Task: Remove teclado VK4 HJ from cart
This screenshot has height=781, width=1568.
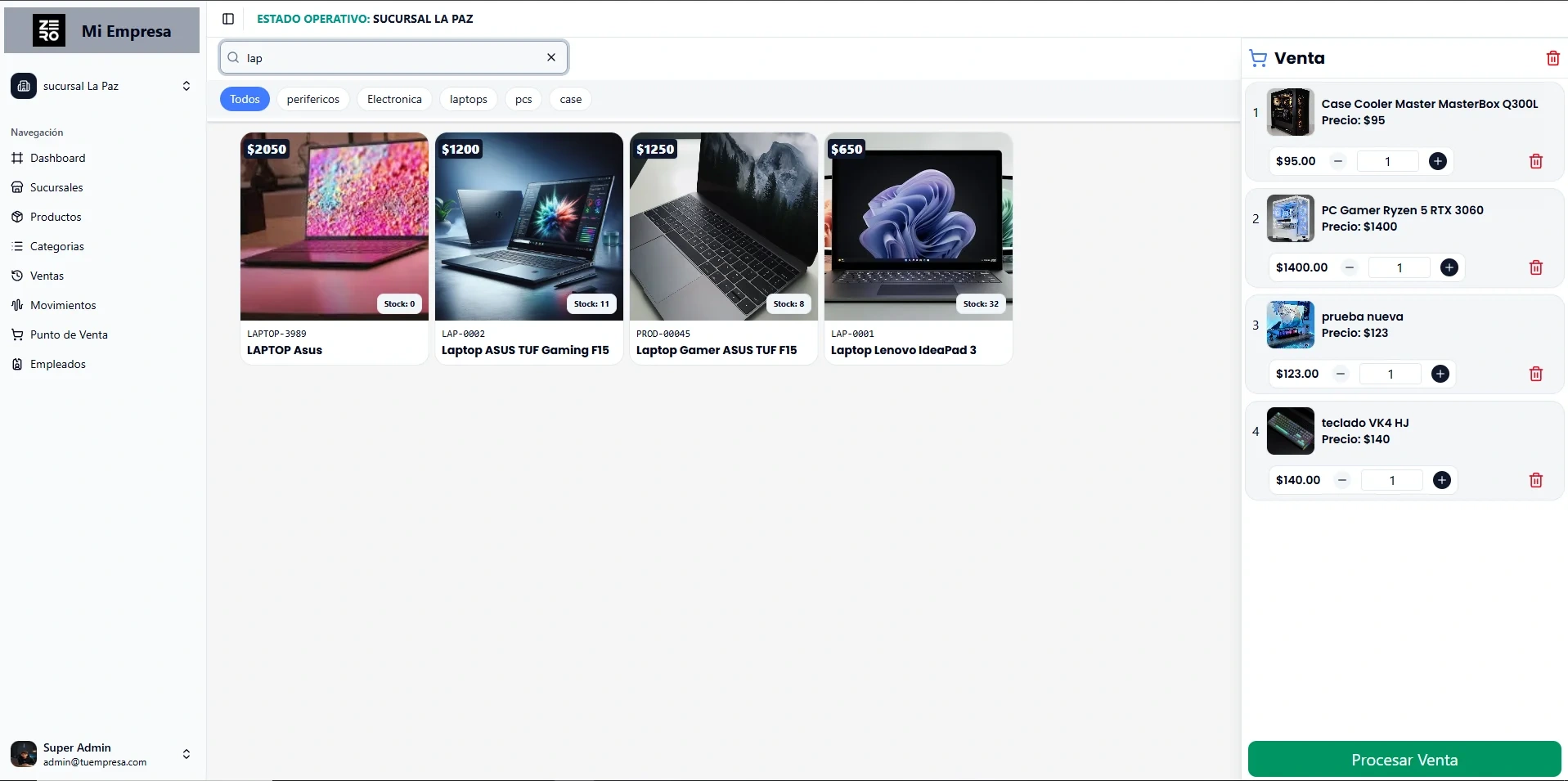Action: point(1535,480)
